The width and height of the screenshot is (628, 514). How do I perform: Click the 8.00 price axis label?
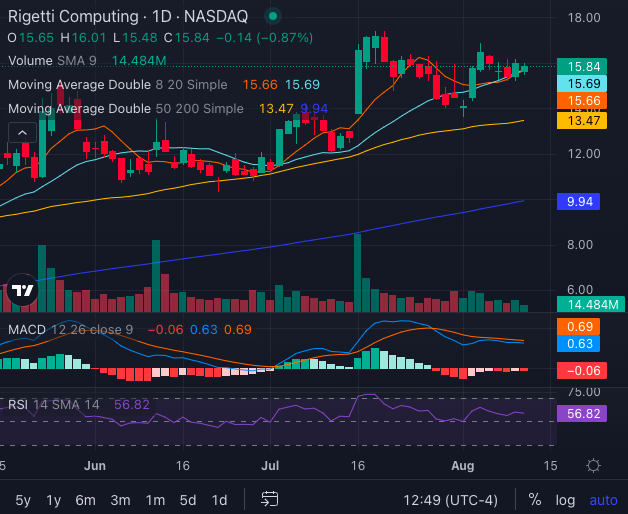coord(580,245)
